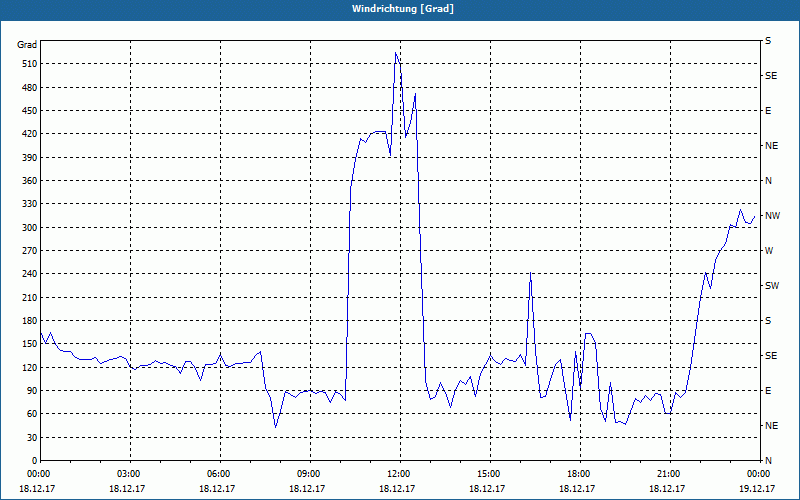Screen dimensions: 800x500
Task: Select the 15:00 time axis label
Action: point(490,473)
